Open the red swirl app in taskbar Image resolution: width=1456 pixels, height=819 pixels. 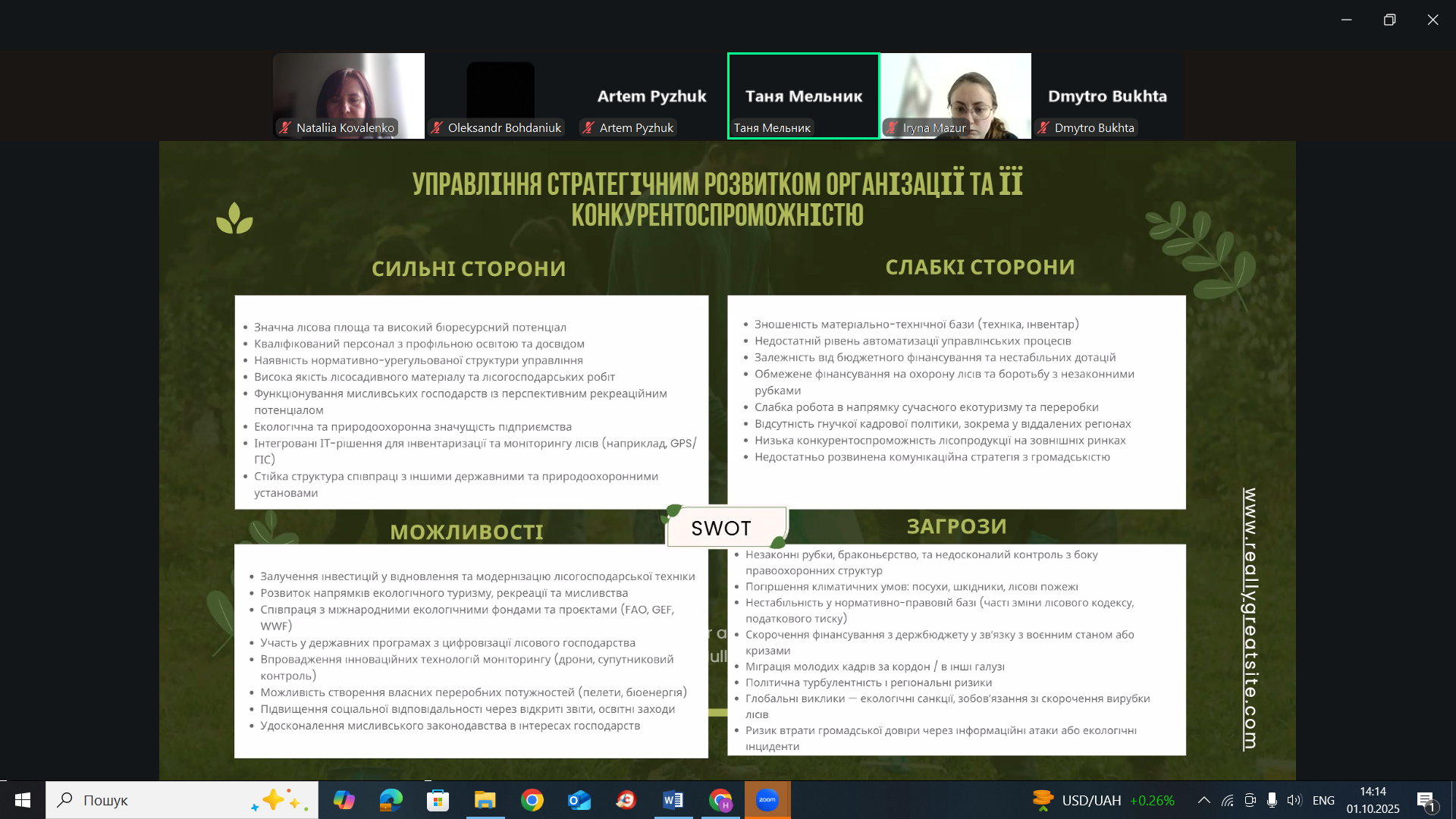pos(626,800)
